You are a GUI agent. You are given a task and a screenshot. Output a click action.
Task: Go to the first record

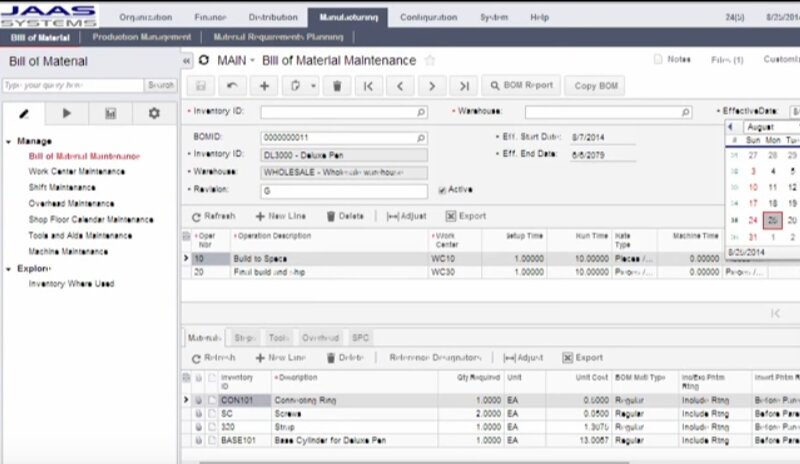[x=368, y=86]
